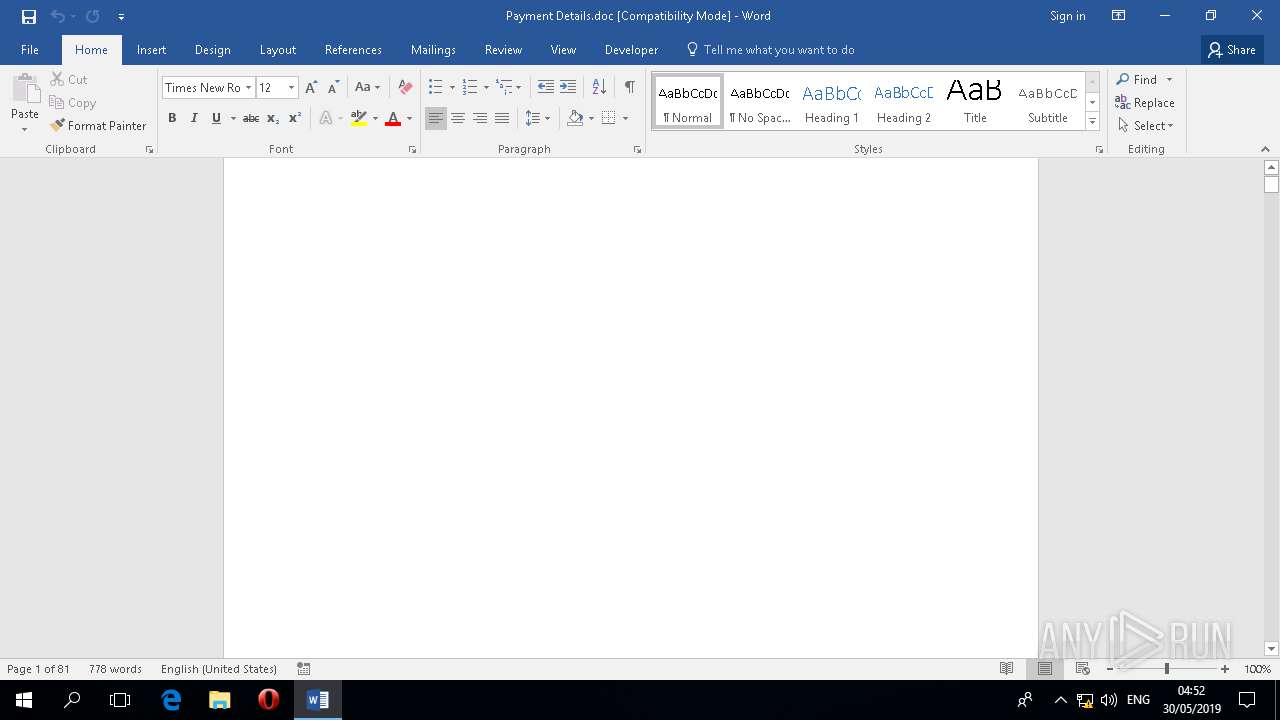Switch to the Layout tab
This screenshot has width=1280, height=720.
pyautogui.click(x=278, y=50)
